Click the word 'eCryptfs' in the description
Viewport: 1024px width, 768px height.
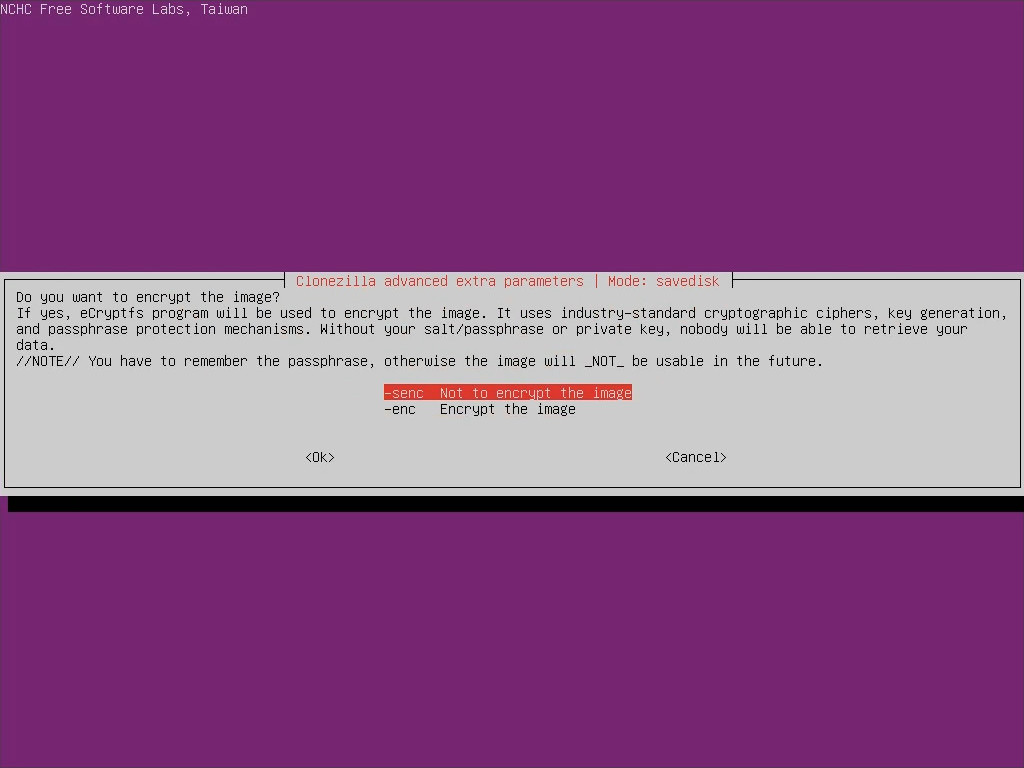(x=112, y=313)
